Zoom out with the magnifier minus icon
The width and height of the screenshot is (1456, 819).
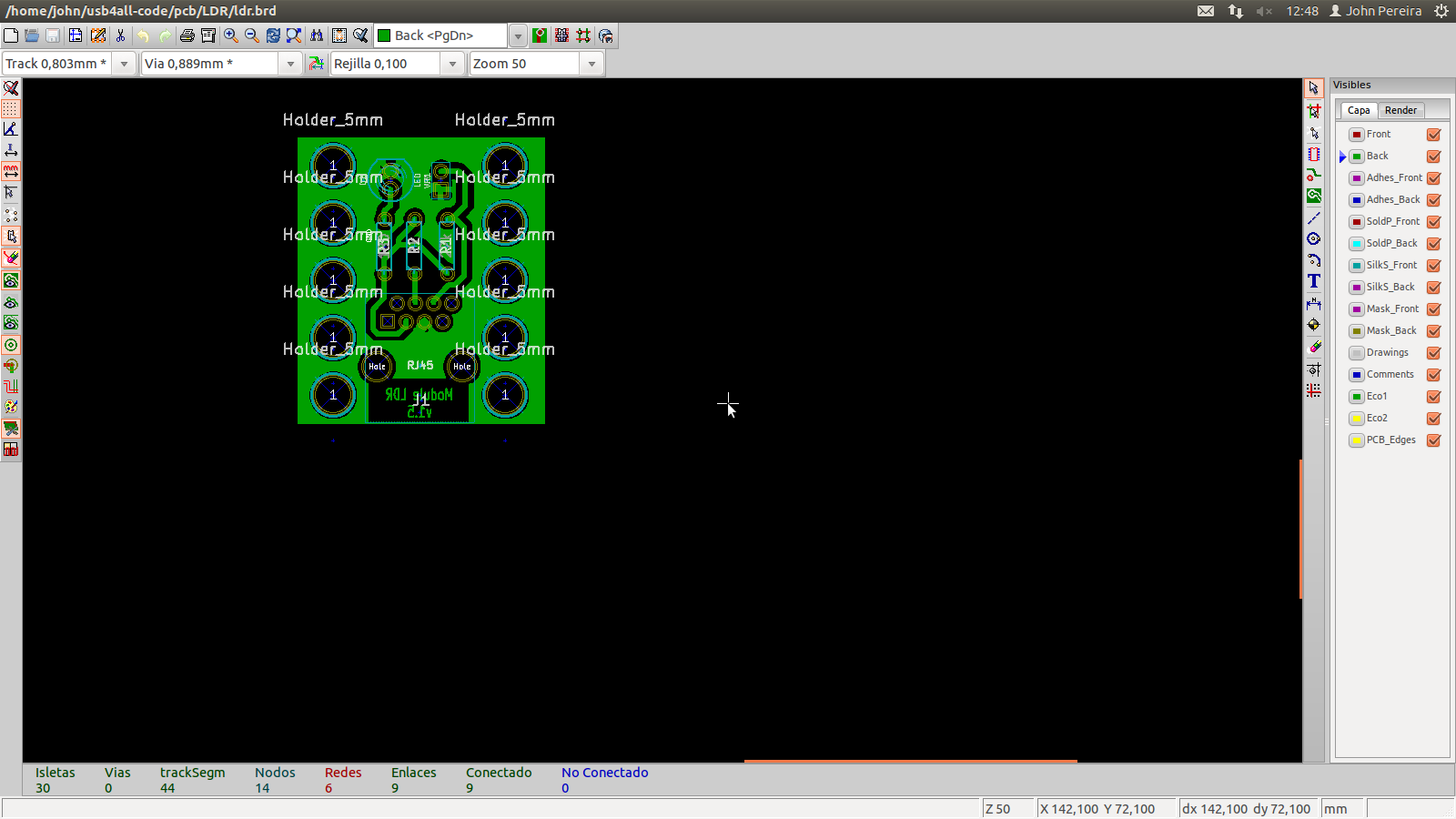(x=252, y=35)
